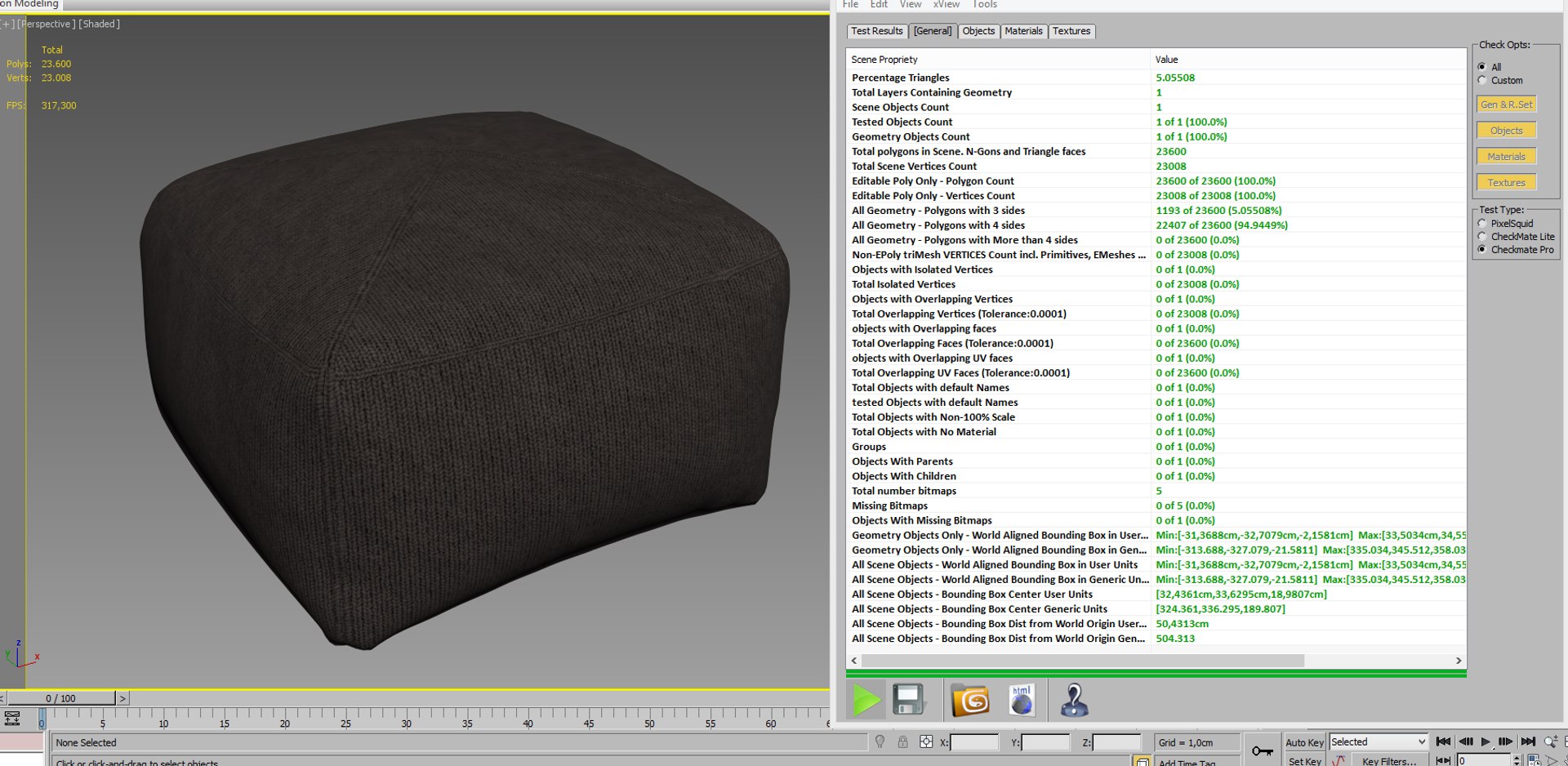Run the test with the green play icon
Screen dimensions: 1568x766
(x=866, y=700)
